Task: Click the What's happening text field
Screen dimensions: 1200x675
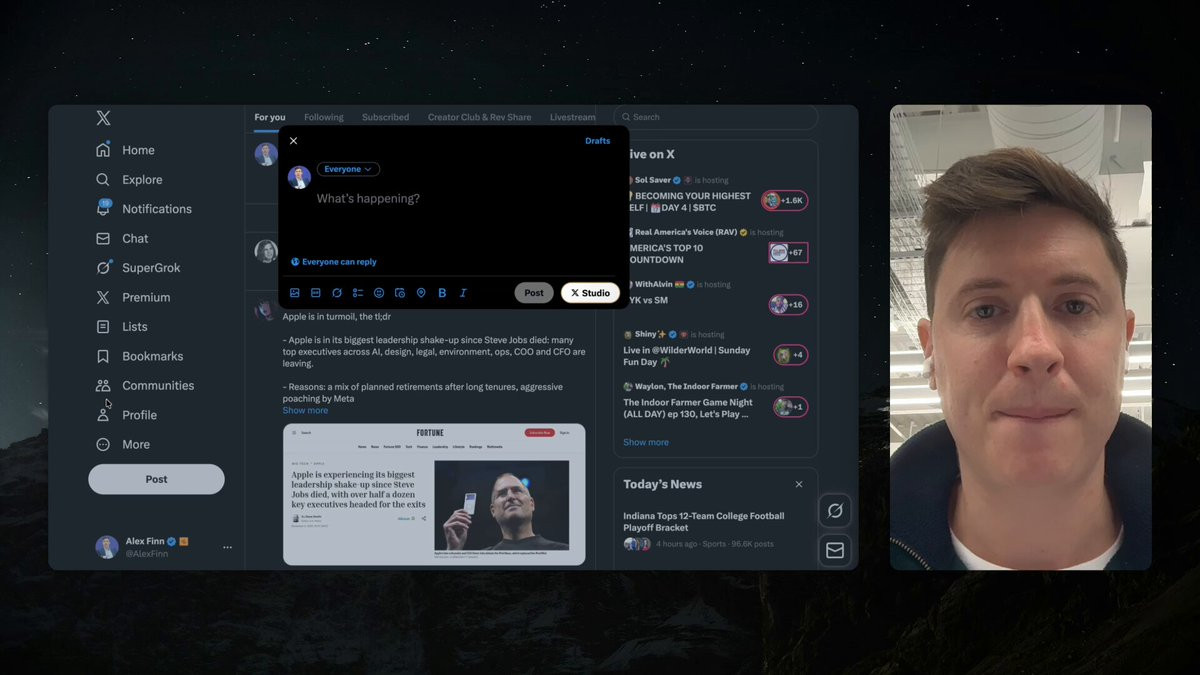Action: pos(368,199)
